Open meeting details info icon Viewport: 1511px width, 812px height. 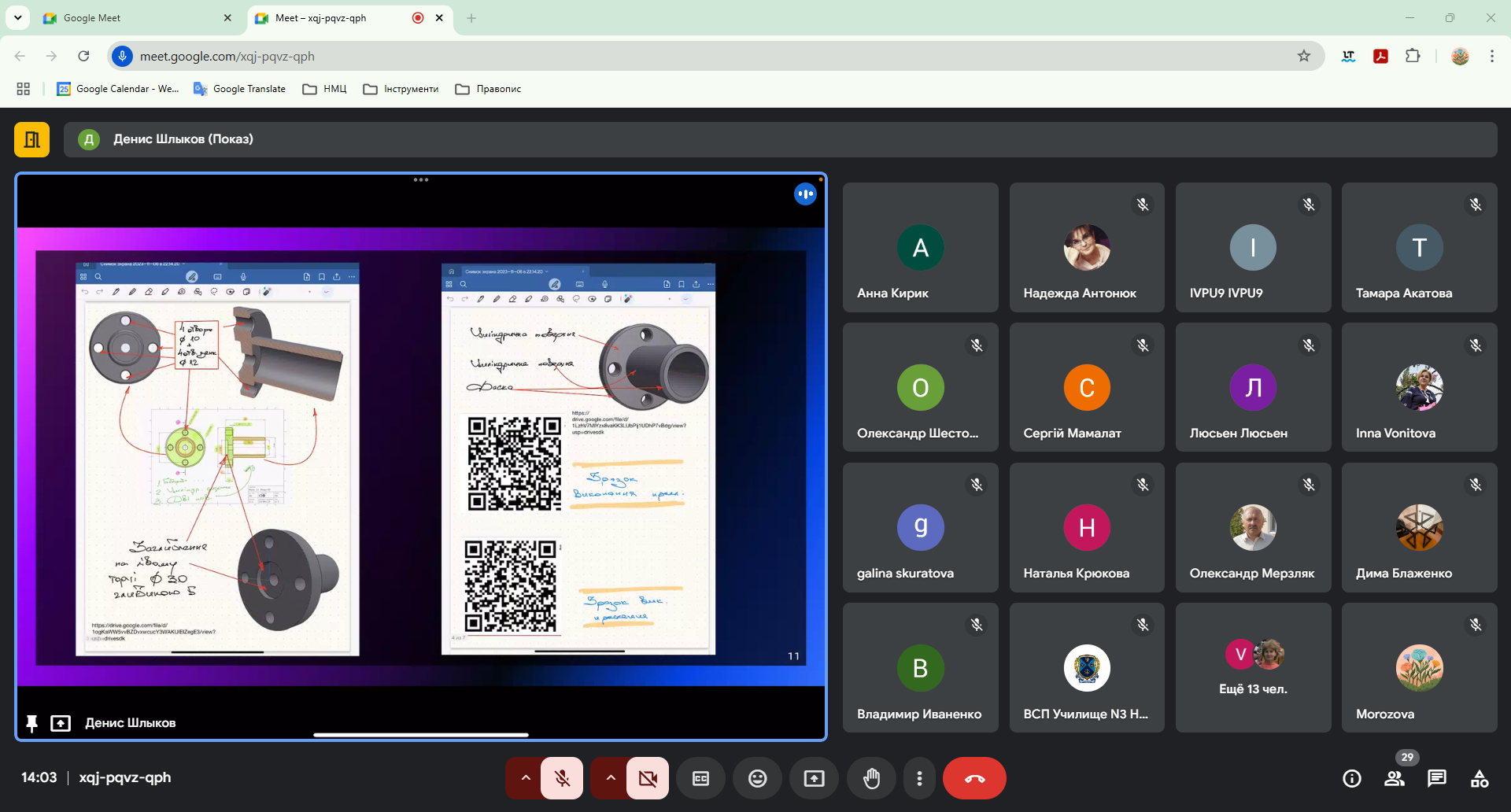pyautogui.click(x=1351, y=778)
